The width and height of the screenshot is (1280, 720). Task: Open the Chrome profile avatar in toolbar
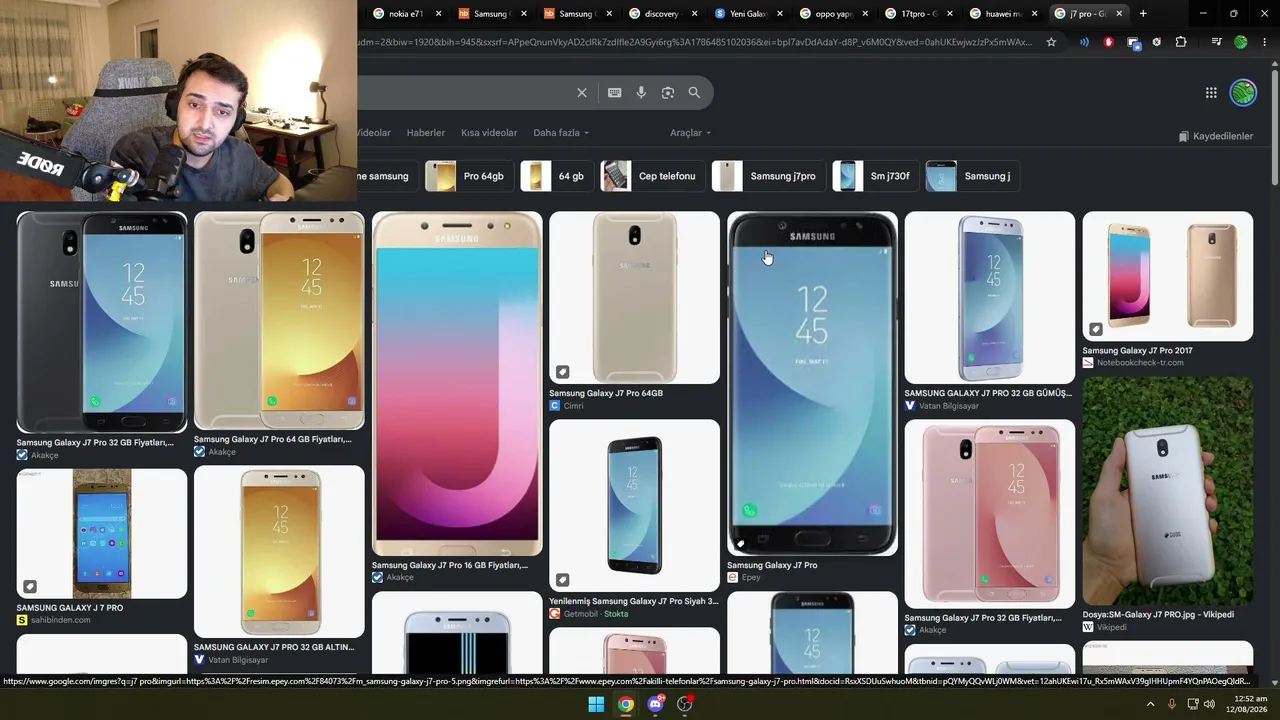coord(1241,42)
